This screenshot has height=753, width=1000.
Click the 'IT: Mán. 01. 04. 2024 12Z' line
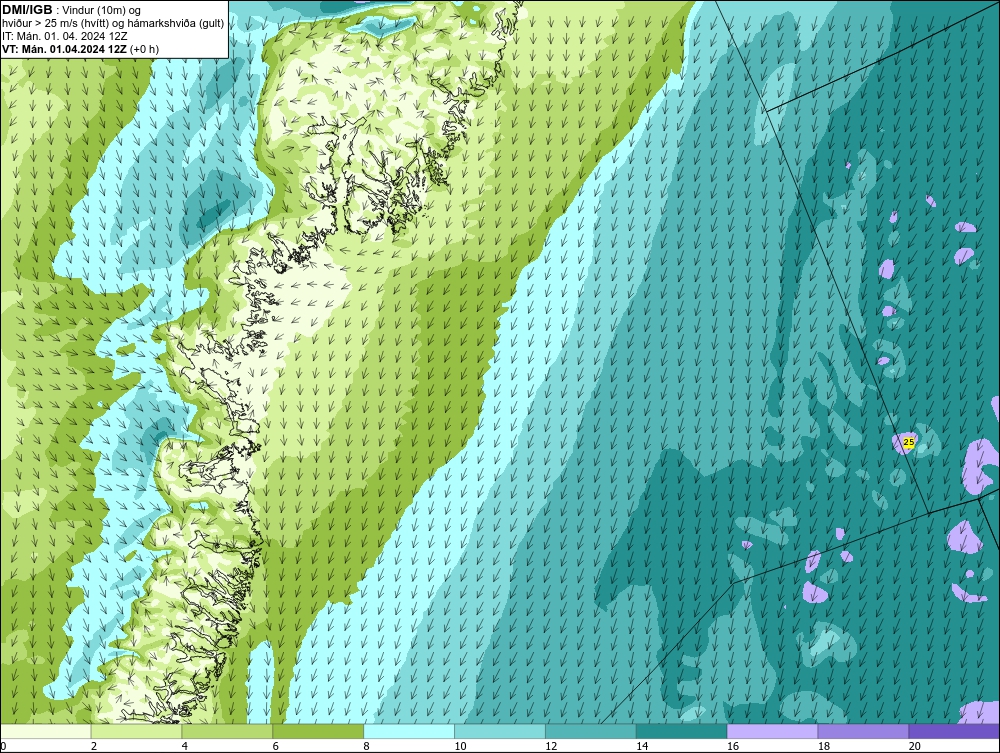click(x=64, y=36)
